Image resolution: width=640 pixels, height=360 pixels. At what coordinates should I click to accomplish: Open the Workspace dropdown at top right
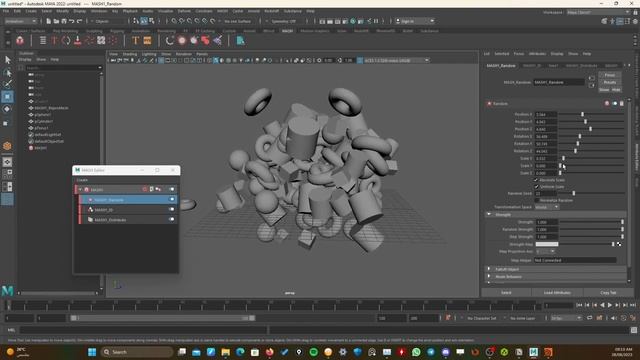pos(598,12)
